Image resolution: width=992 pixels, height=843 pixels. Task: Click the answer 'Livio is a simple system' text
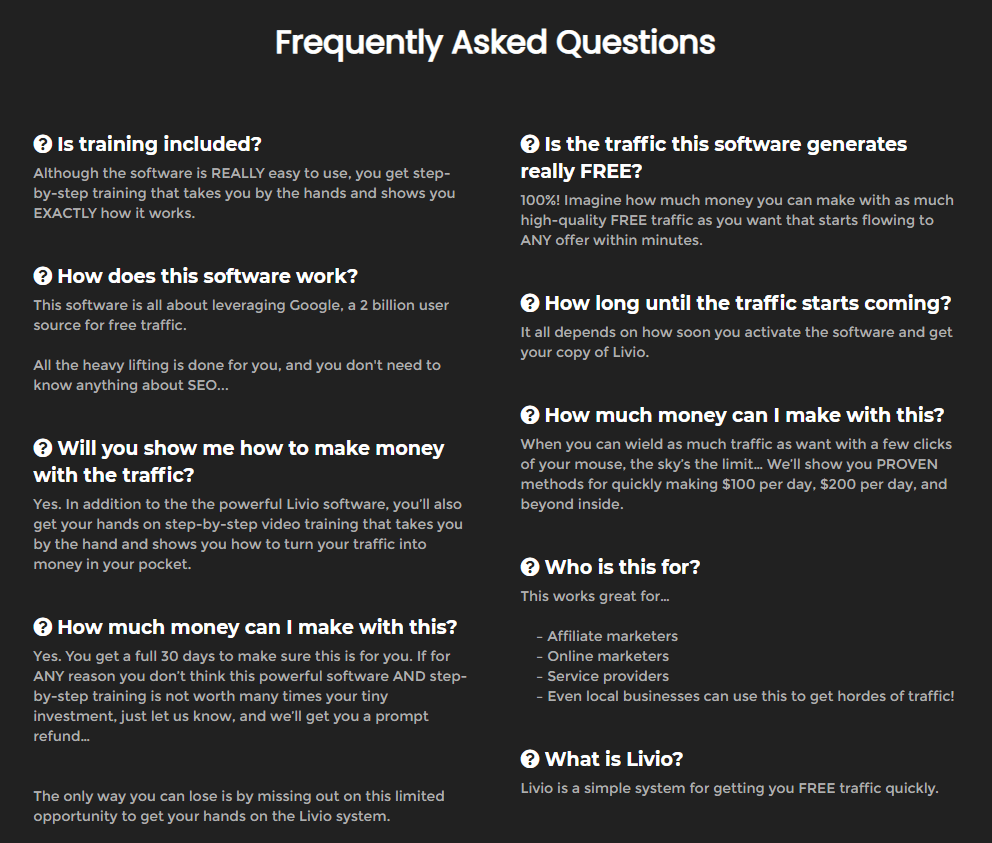point(729,789)
